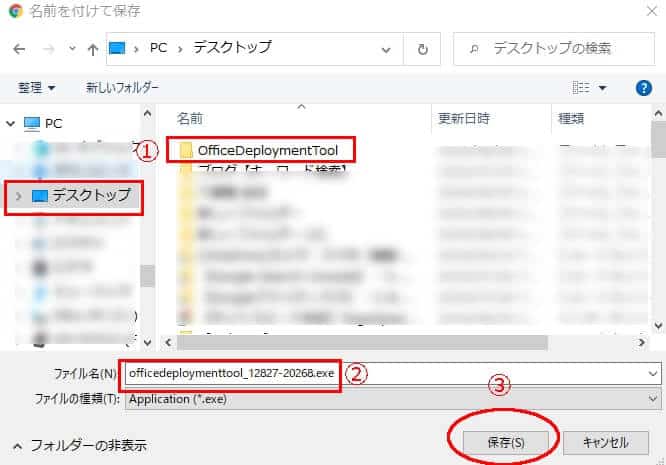Change view layout with the view icon
The height and width of the screenshot is (465, 666).
point(581,88)
